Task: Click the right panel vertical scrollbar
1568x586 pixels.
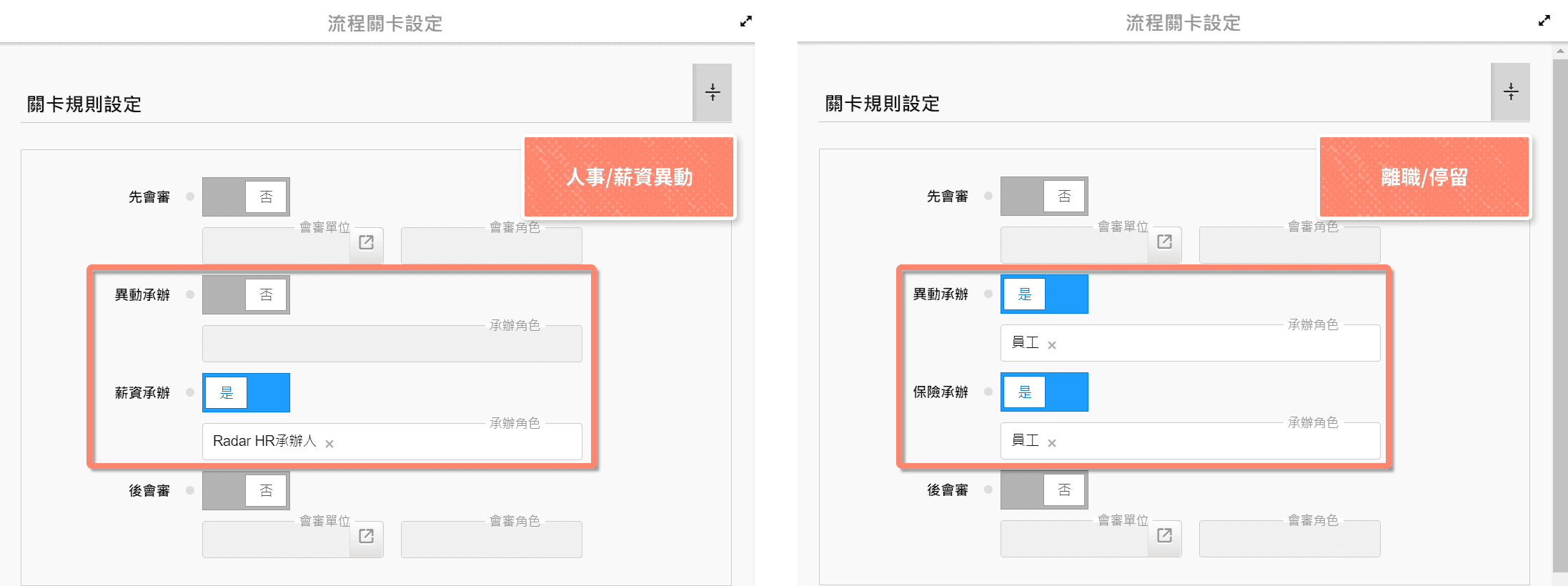Action: click(x=1559, y=314)
